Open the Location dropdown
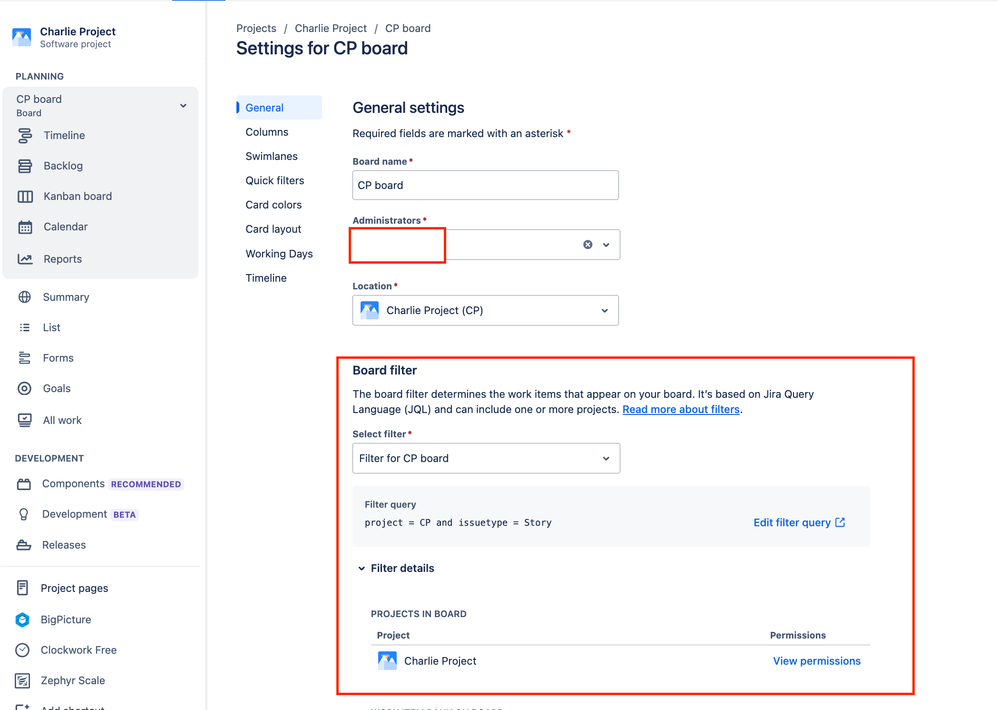 point(486,310)
